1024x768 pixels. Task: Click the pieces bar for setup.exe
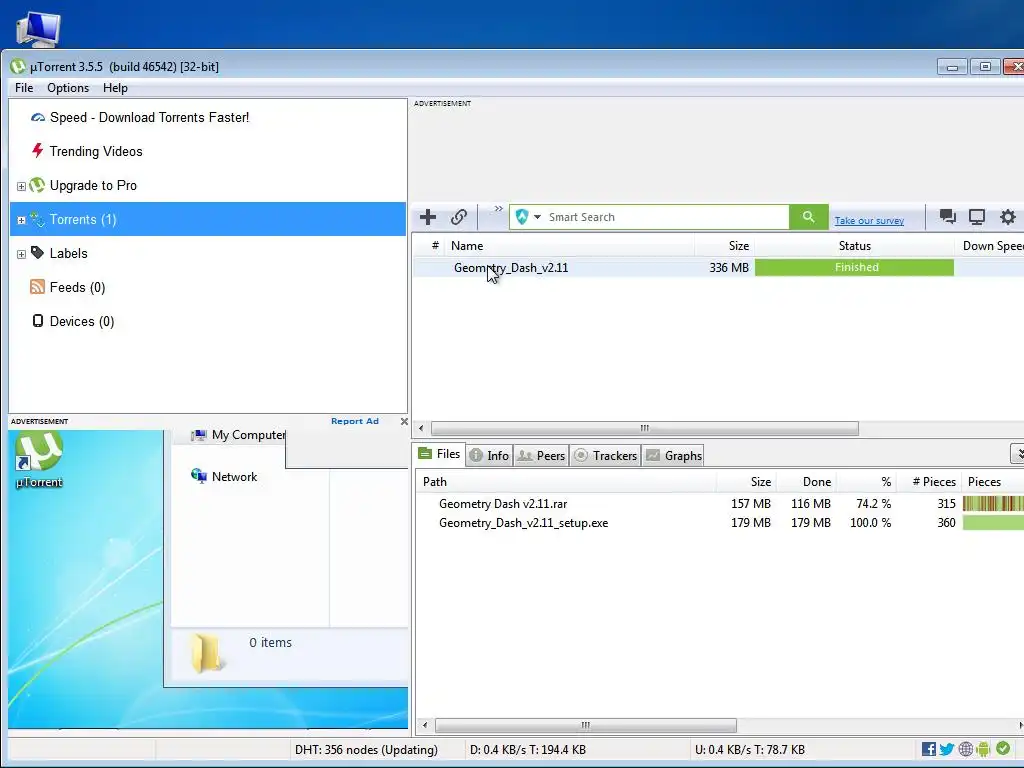click(993, 522)
